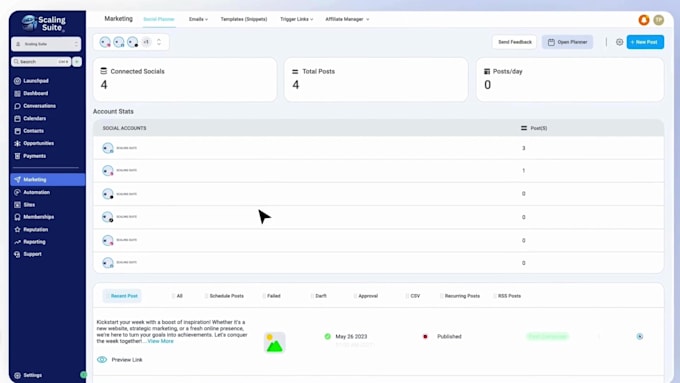Focus the sidebar Search field

click(x=41, y=62)
